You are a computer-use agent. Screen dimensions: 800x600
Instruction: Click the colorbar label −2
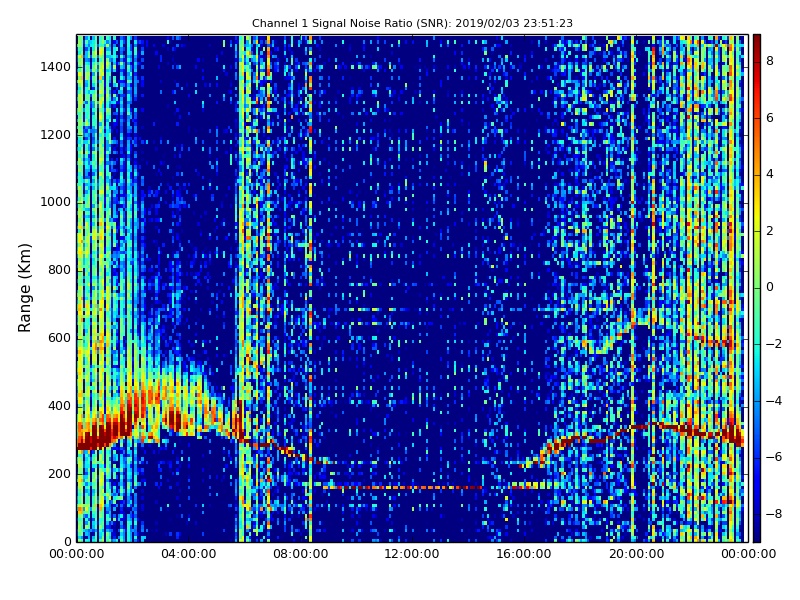774,344
